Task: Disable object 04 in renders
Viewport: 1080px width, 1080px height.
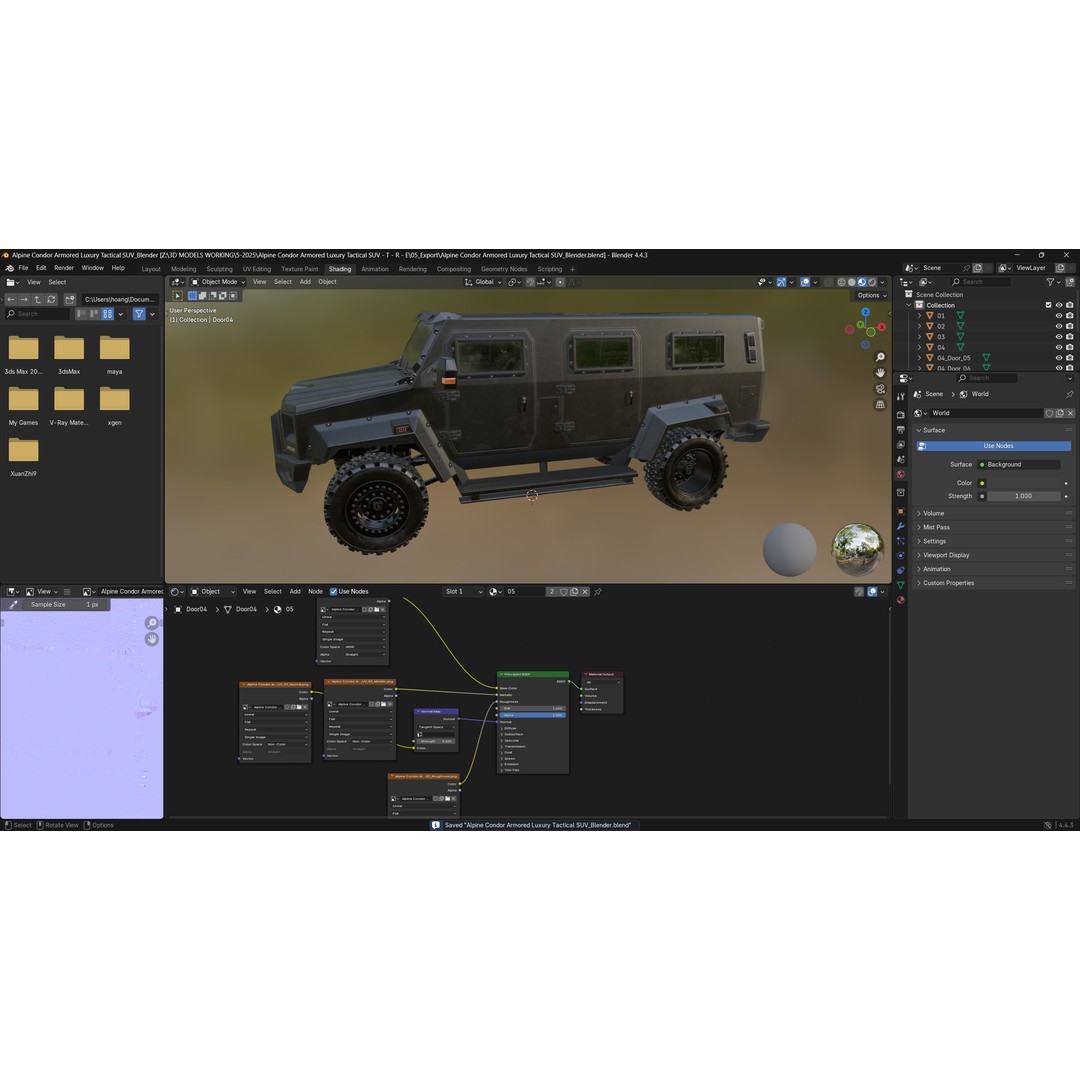Action: coord(1070,347)
